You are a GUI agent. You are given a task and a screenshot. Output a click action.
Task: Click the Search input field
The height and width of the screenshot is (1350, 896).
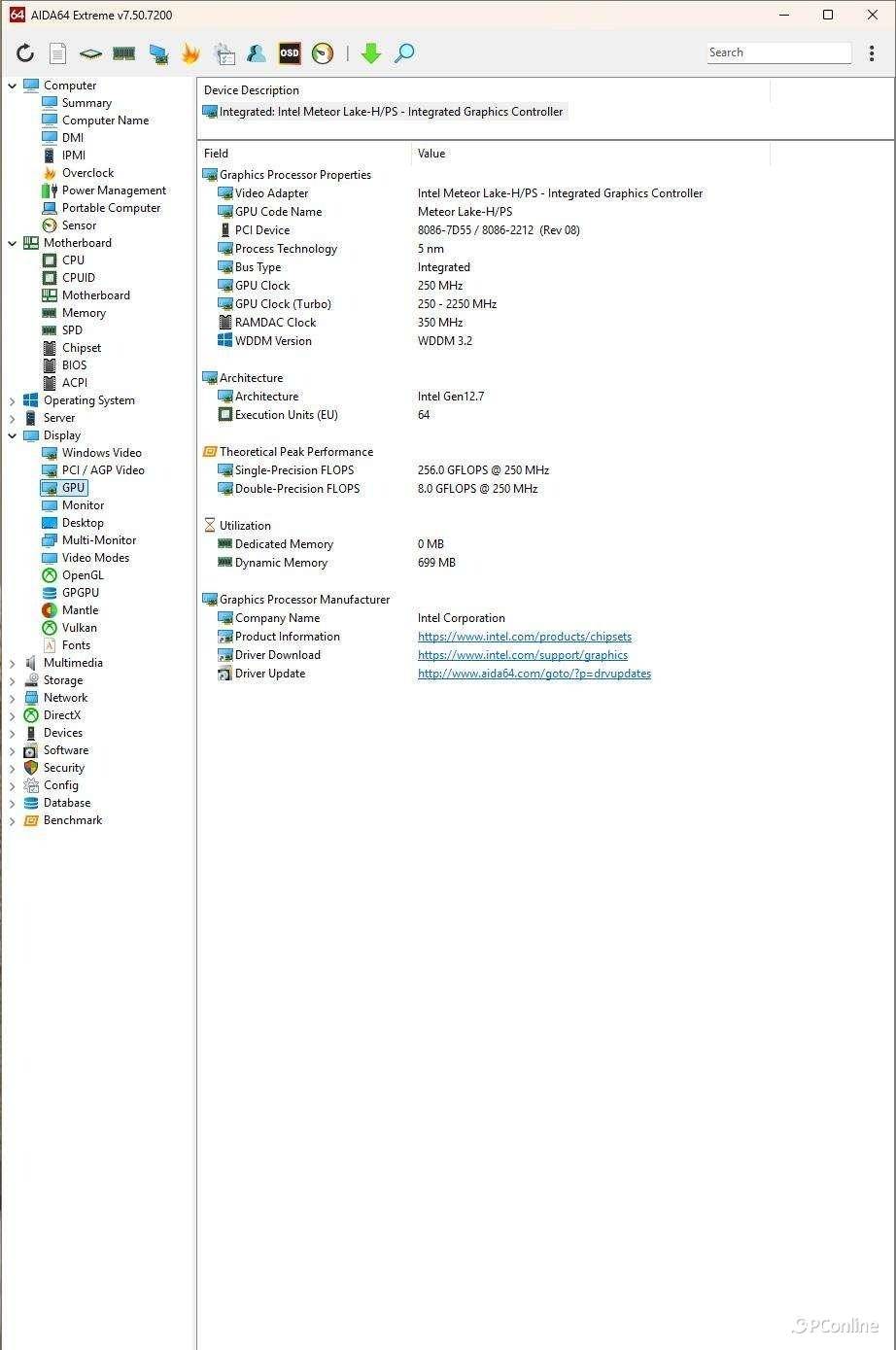[x=778, y=52]
